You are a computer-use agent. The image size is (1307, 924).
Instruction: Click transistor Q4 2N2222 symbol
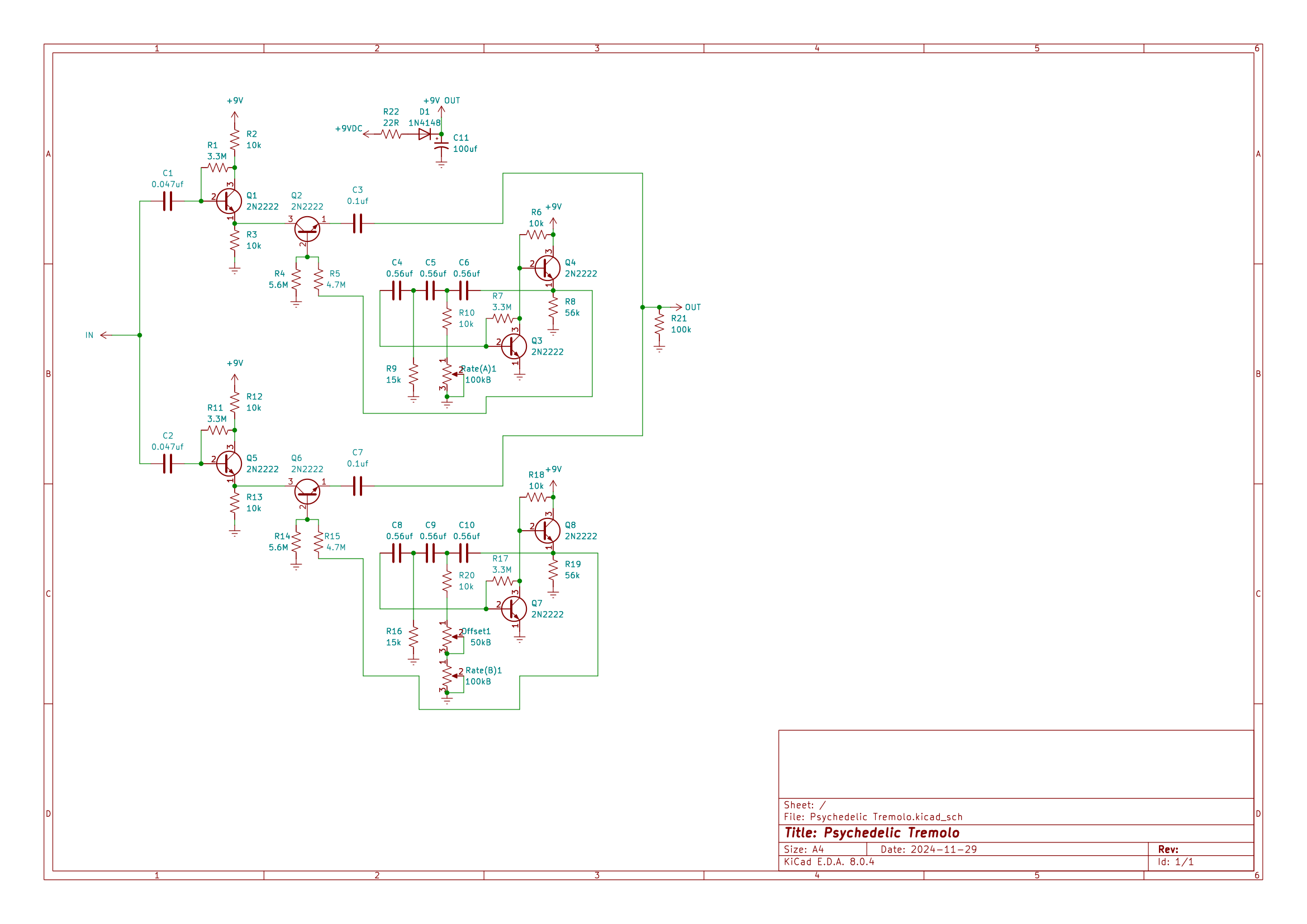(x=548, y=268)
